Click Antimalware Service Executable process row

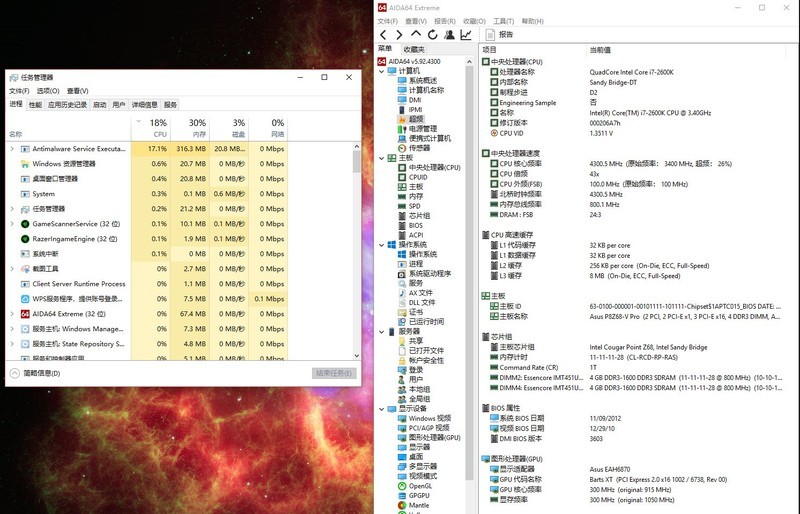pyautogui.click(x=147, y=149)
